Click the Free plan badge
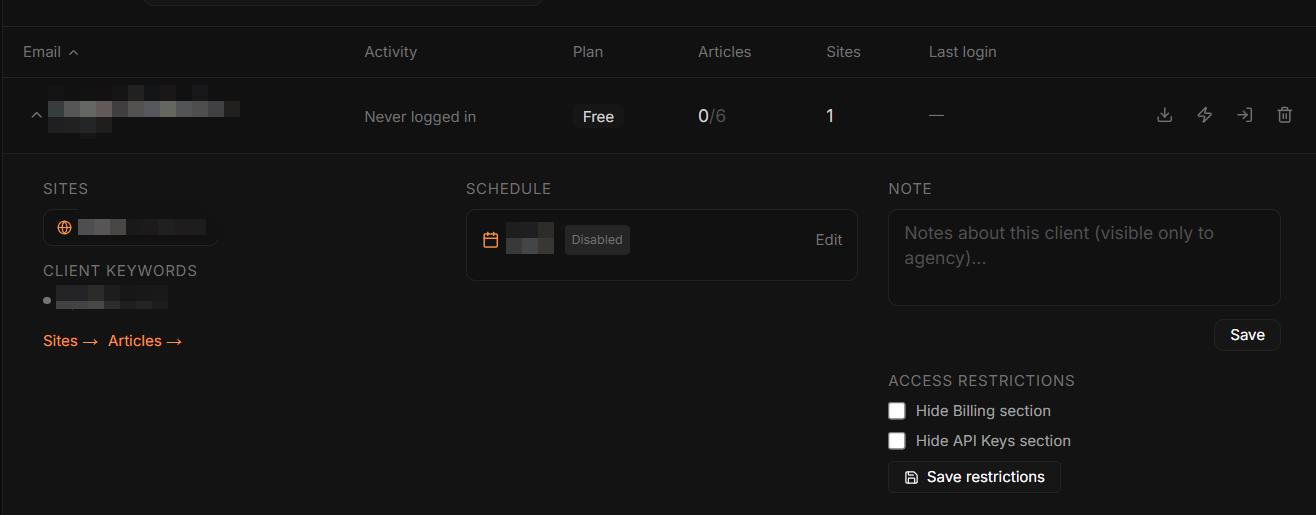The width and height of the screenshot is (1316, 515). pos(598,117)
